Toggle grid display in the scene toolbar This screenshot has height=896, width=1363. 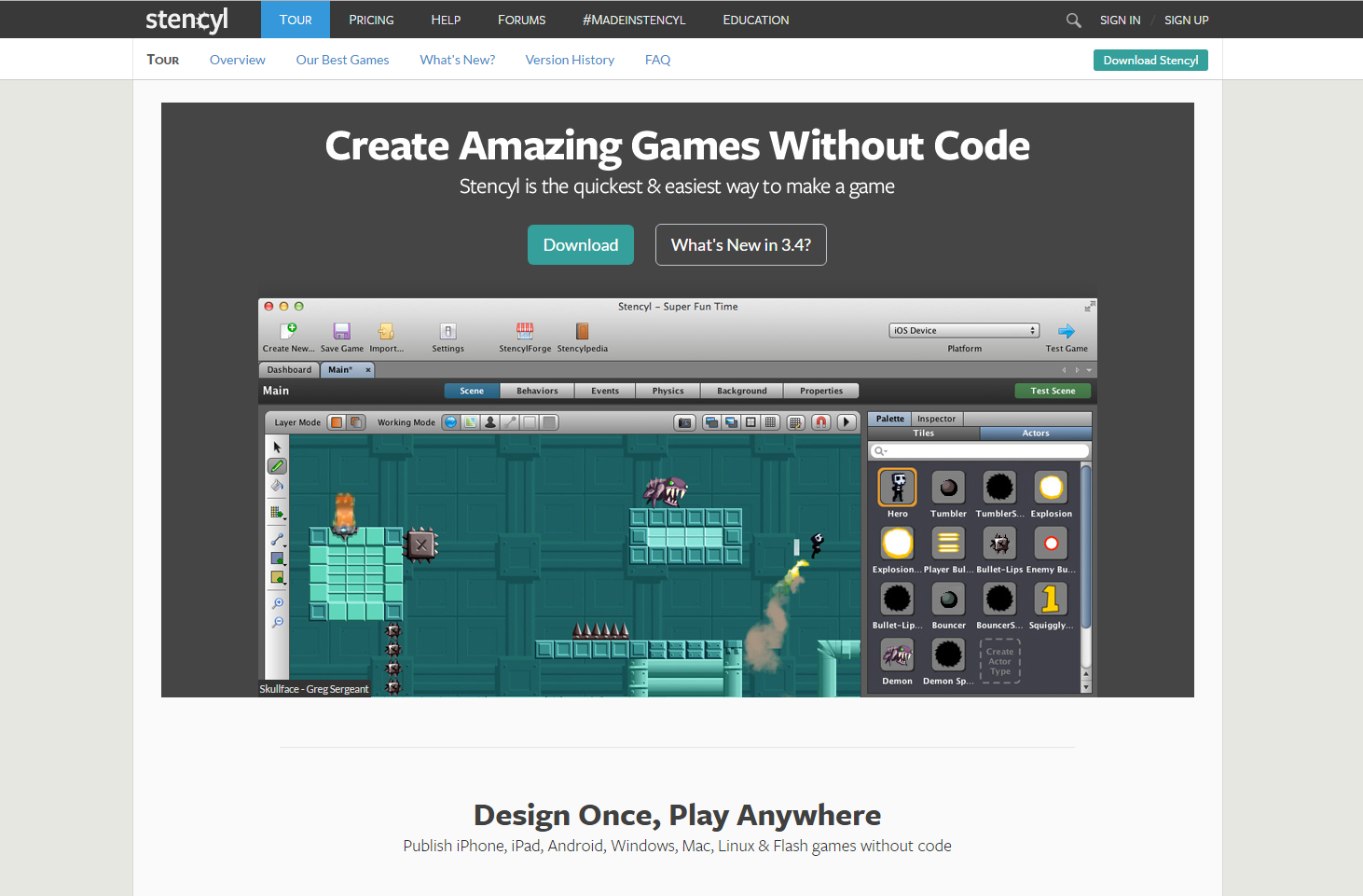click(x=770, y=422)
